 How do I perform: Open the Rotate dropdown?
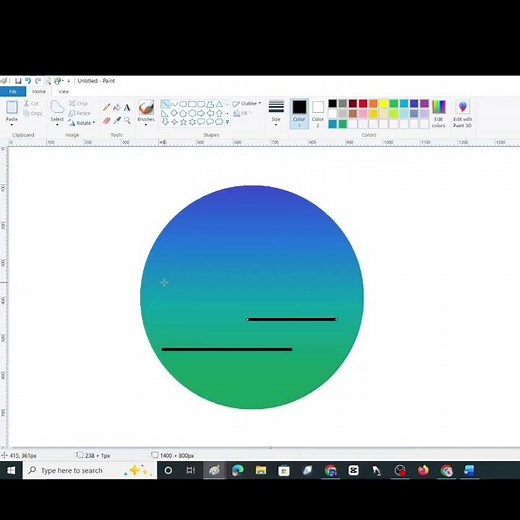[82, 123]
